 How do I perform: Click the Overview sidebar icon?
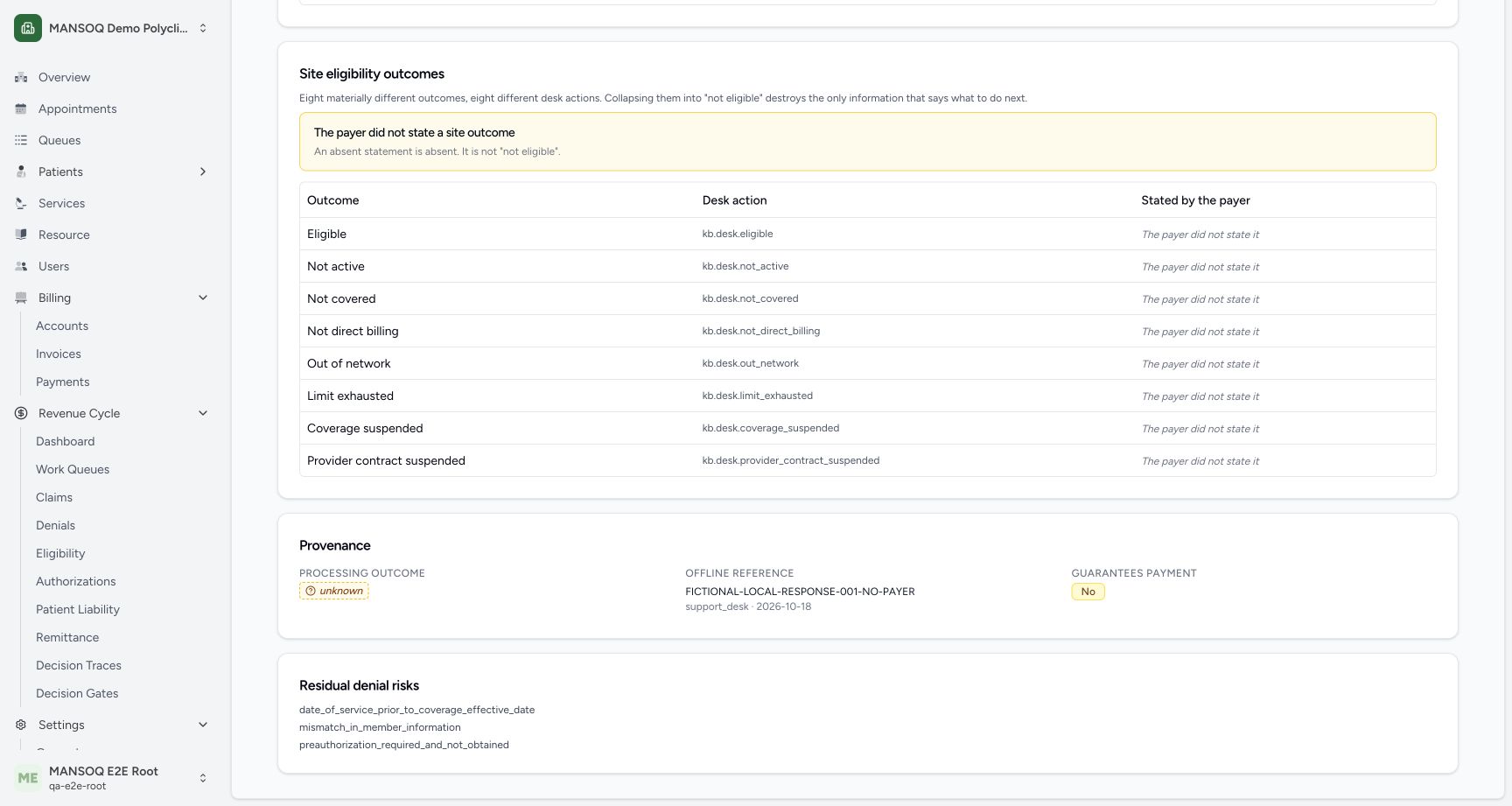[x=21, y=77]
